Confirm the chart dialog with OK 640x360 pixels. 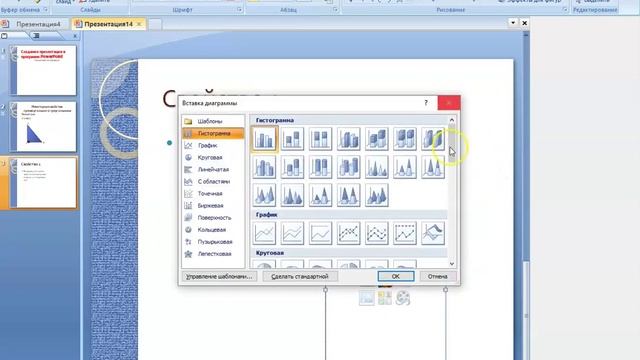tap(396, 276)
